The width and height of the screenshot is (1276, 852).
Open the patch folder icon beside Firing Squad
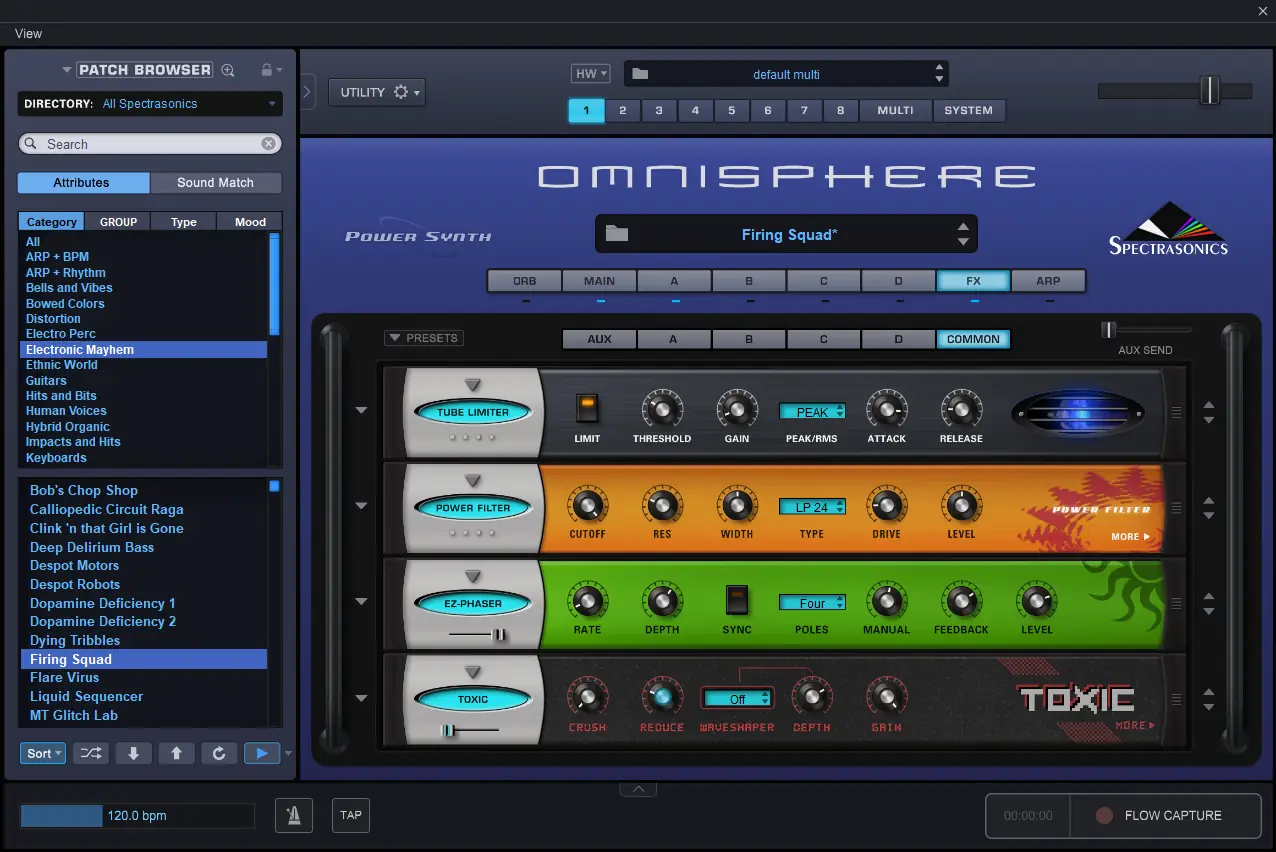point(617,234)
